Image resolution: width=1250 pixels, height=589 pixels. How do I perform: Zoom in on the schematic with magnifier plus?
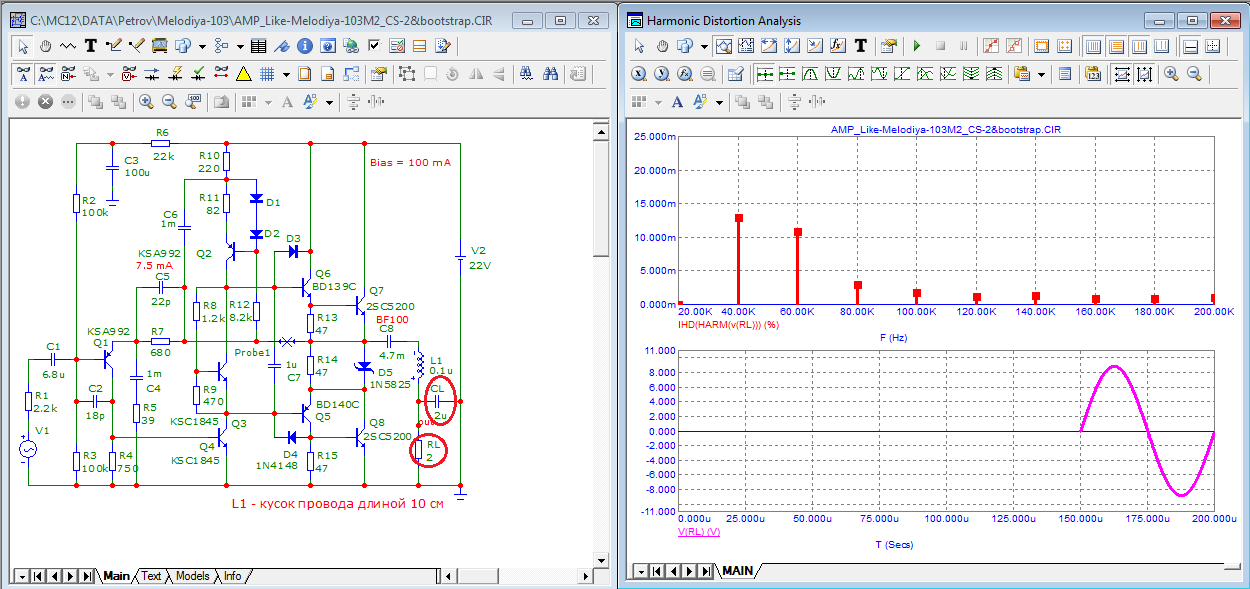click(x=146, y=101)
